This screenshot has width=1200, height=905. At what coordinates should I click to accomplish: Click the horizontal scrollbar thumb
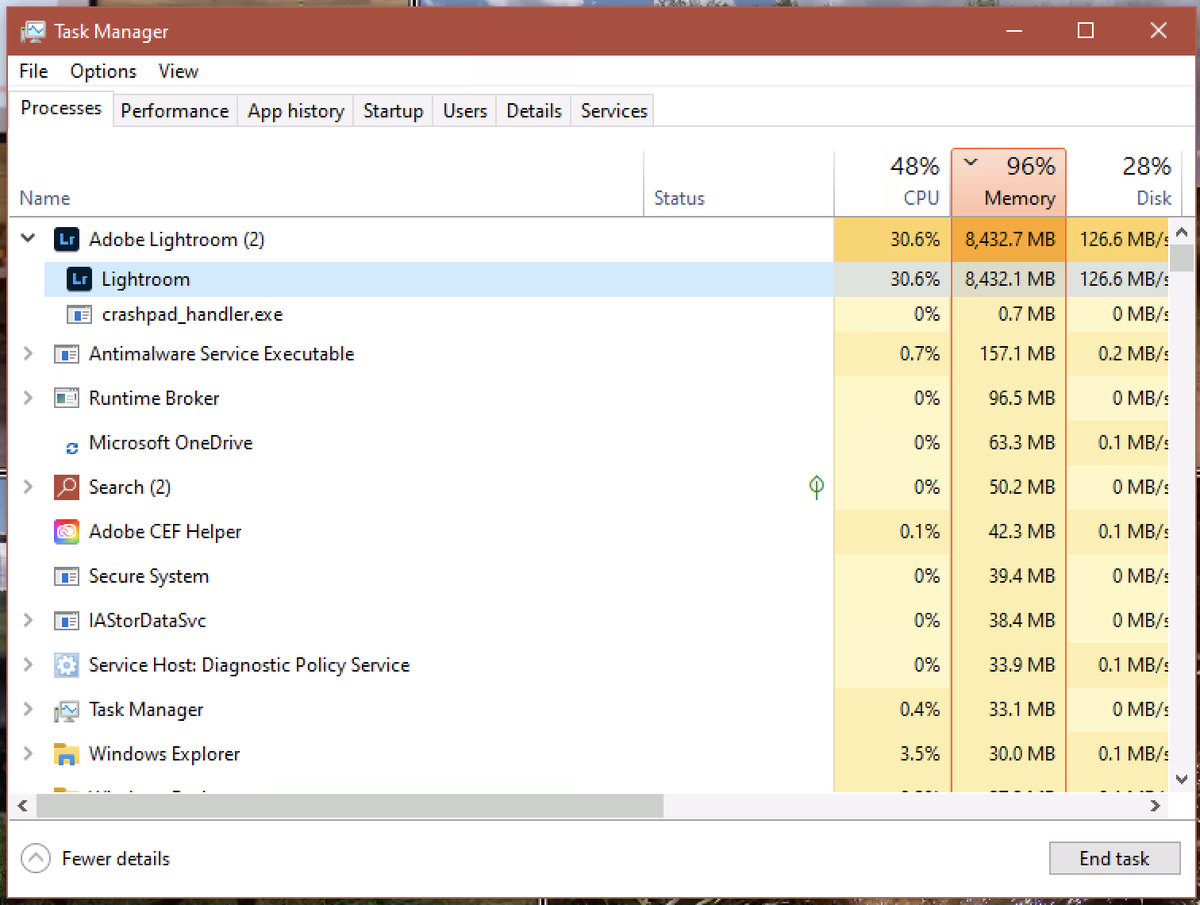tap(348, 805)
